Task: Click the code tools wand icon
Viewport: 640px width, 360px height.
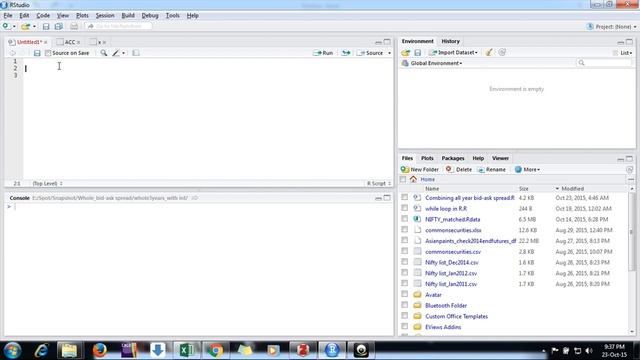Action: tap(116, 53)
